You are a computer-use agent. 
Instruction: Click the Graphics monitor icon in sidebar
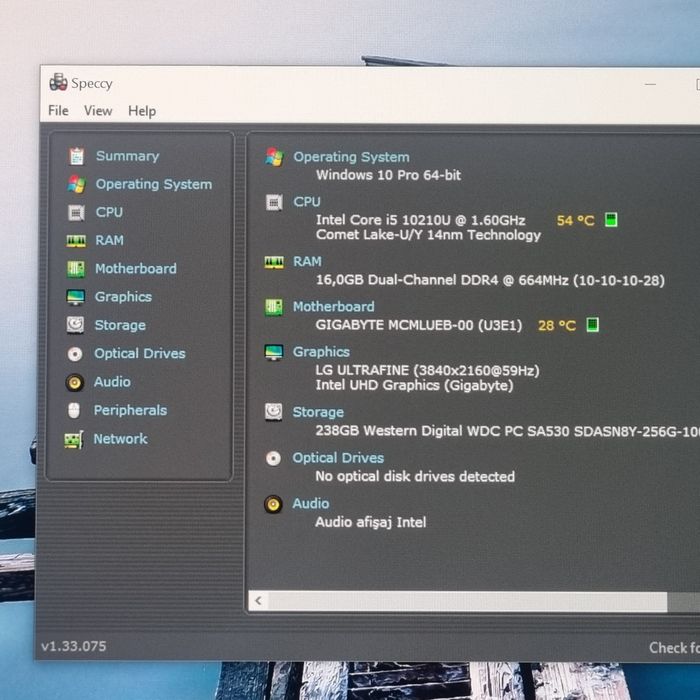(75, 297)
